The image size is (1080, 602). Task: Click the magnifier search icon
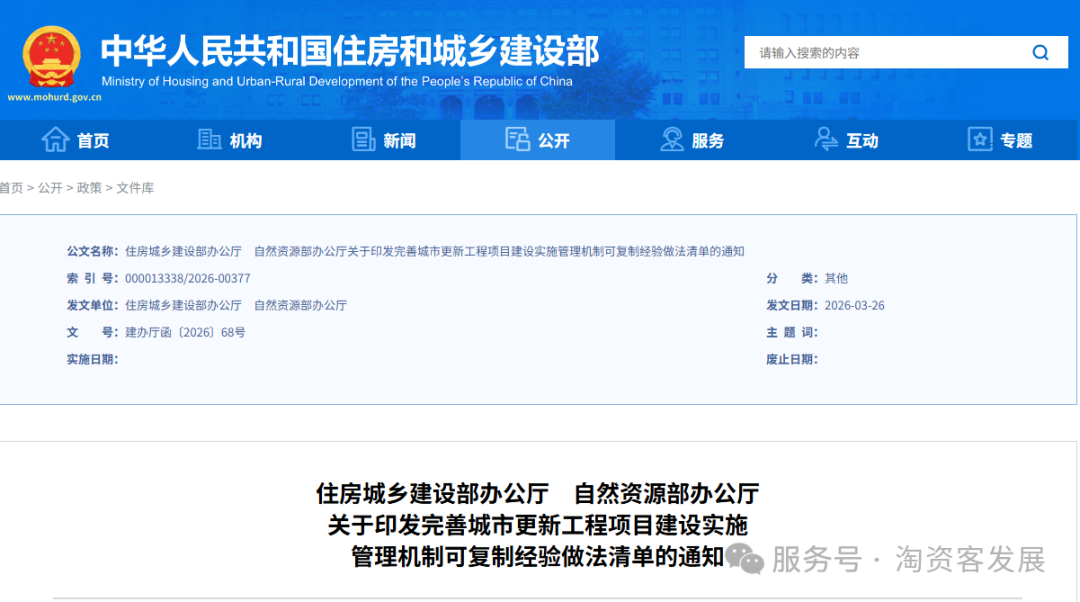coord(1041,53)
